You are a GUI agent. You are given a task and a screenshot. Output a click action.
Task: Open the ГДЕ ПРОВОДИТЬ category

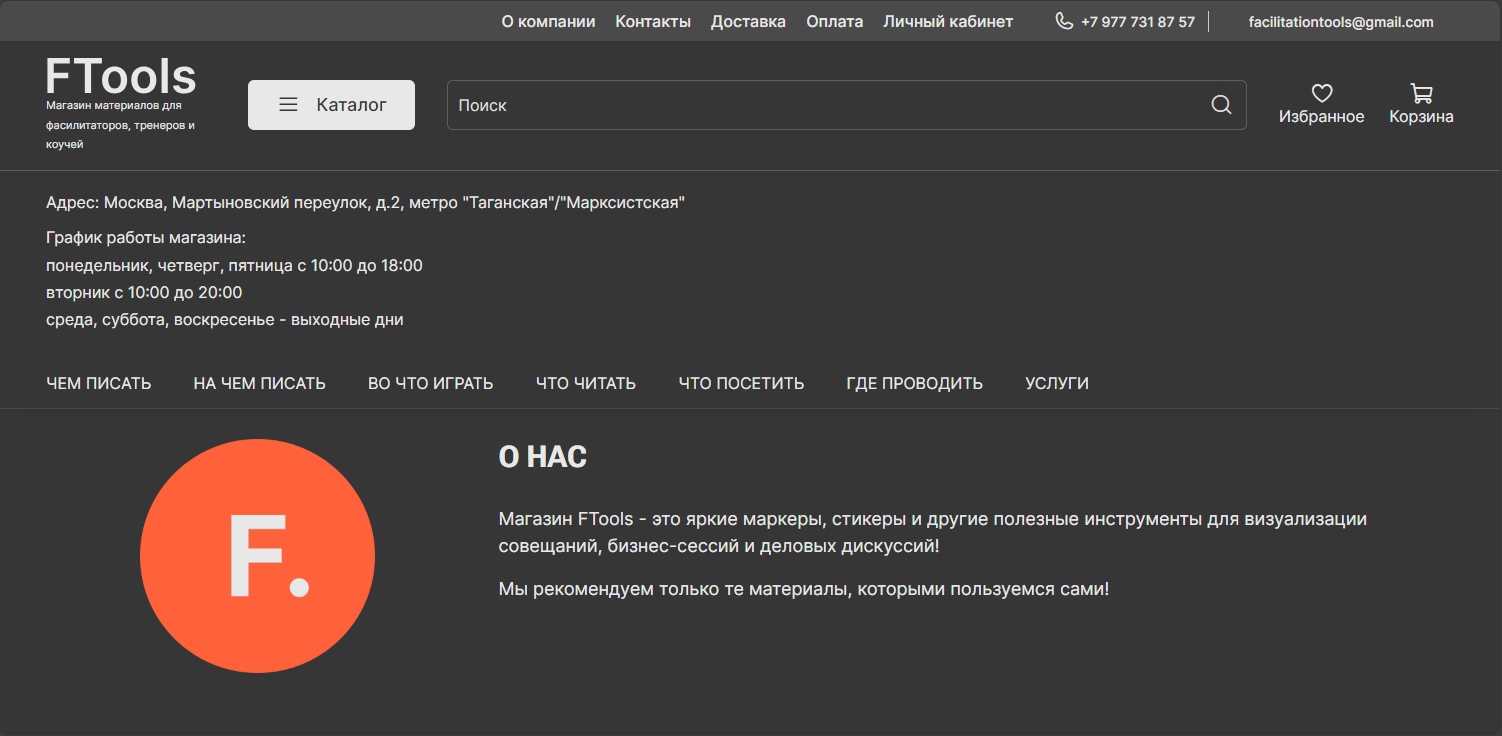[914, 383]
